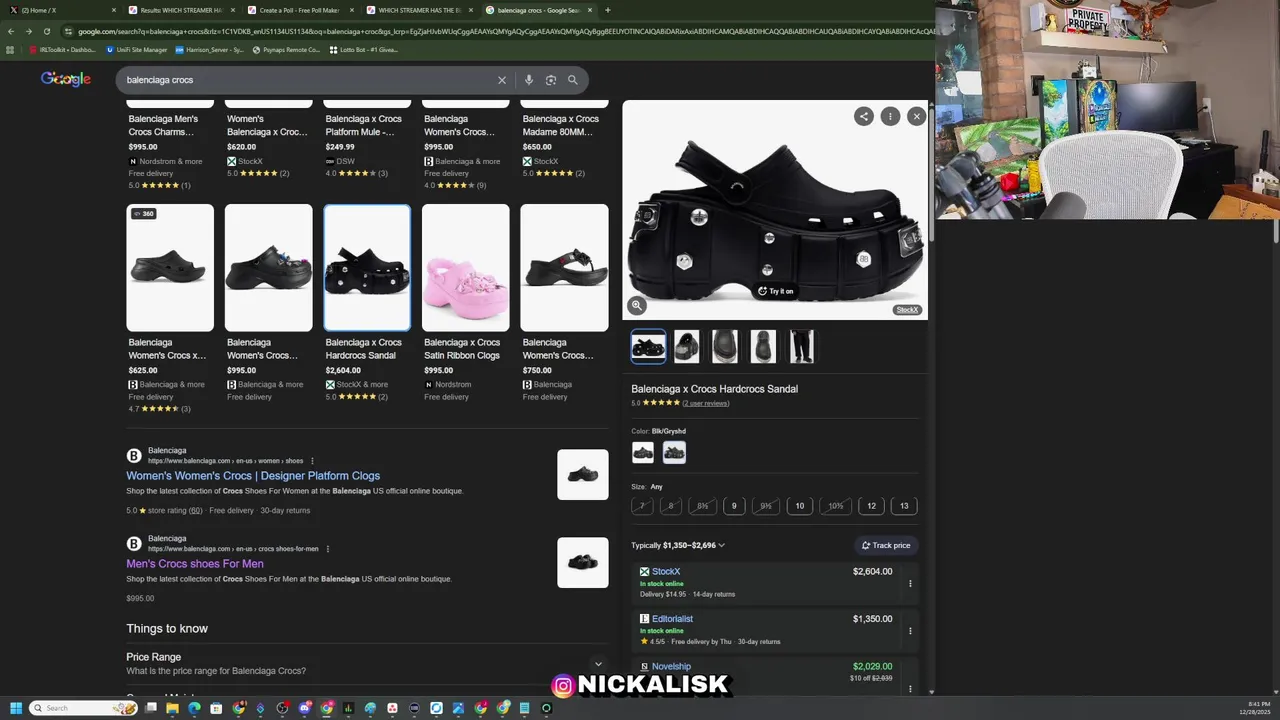Open the StockX seller link
Screen dimensions: 1280x720
point(666,572)
